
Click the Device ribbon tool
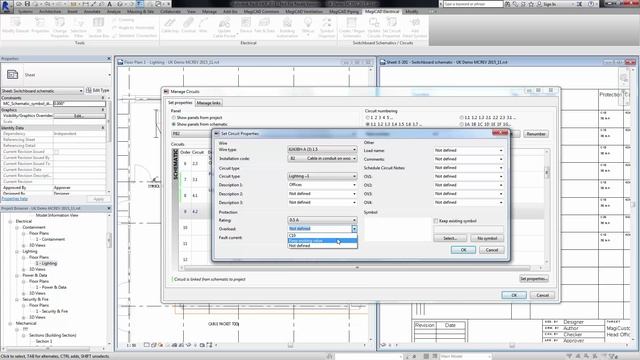pyautogui.click(x=246, y=25)
